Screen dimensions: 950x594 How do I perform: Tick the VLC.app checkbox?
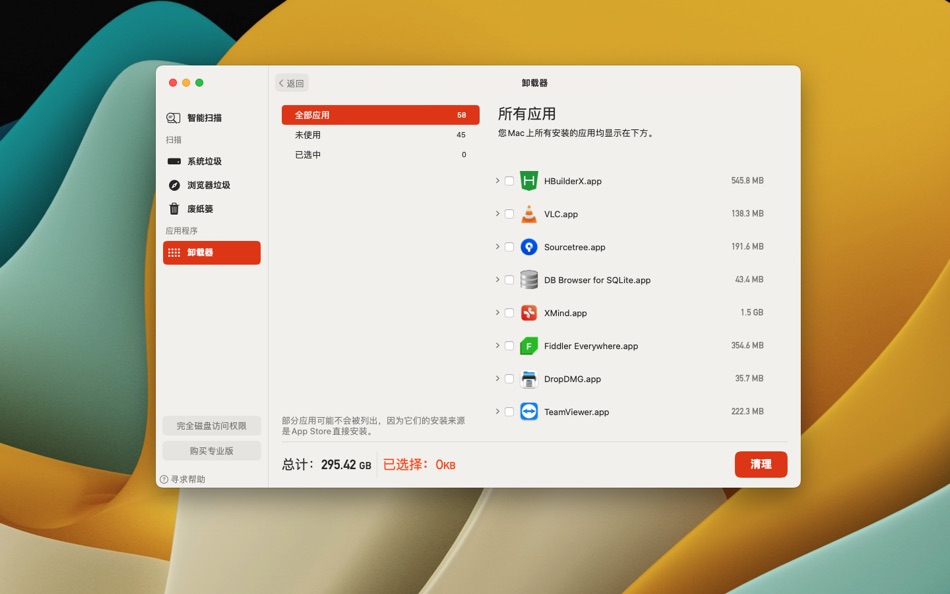[x=509, y=213]
